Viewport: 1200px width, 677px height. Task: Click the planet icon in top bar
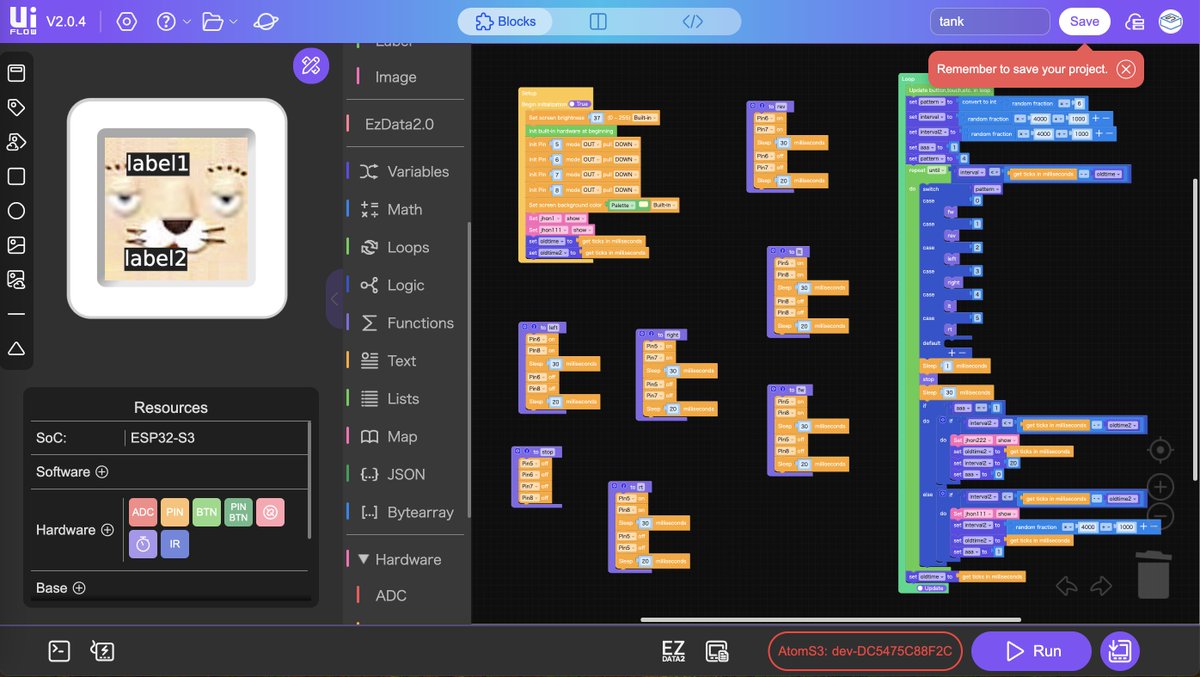click(265, 21)
